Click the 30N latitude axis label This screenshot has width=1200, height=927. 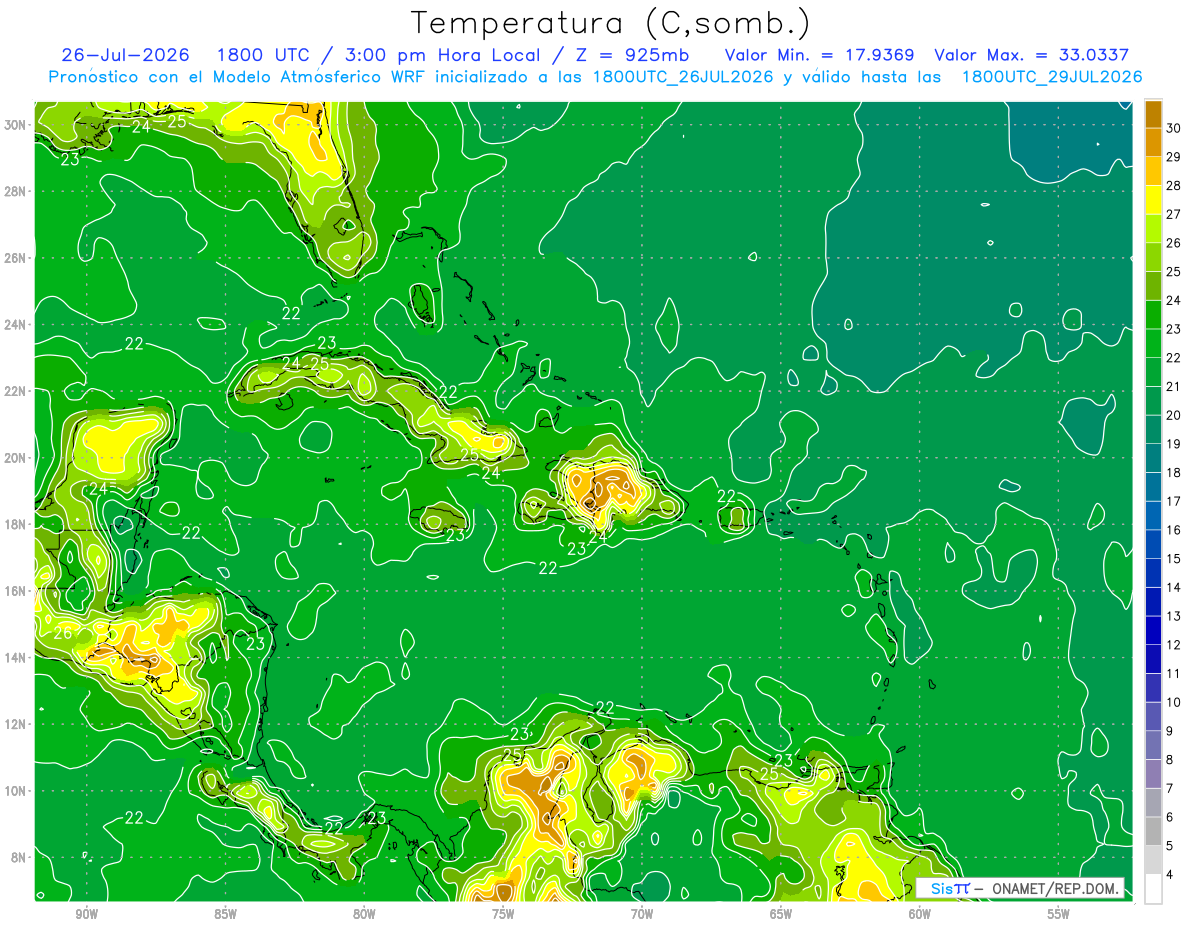pos(15,125)
